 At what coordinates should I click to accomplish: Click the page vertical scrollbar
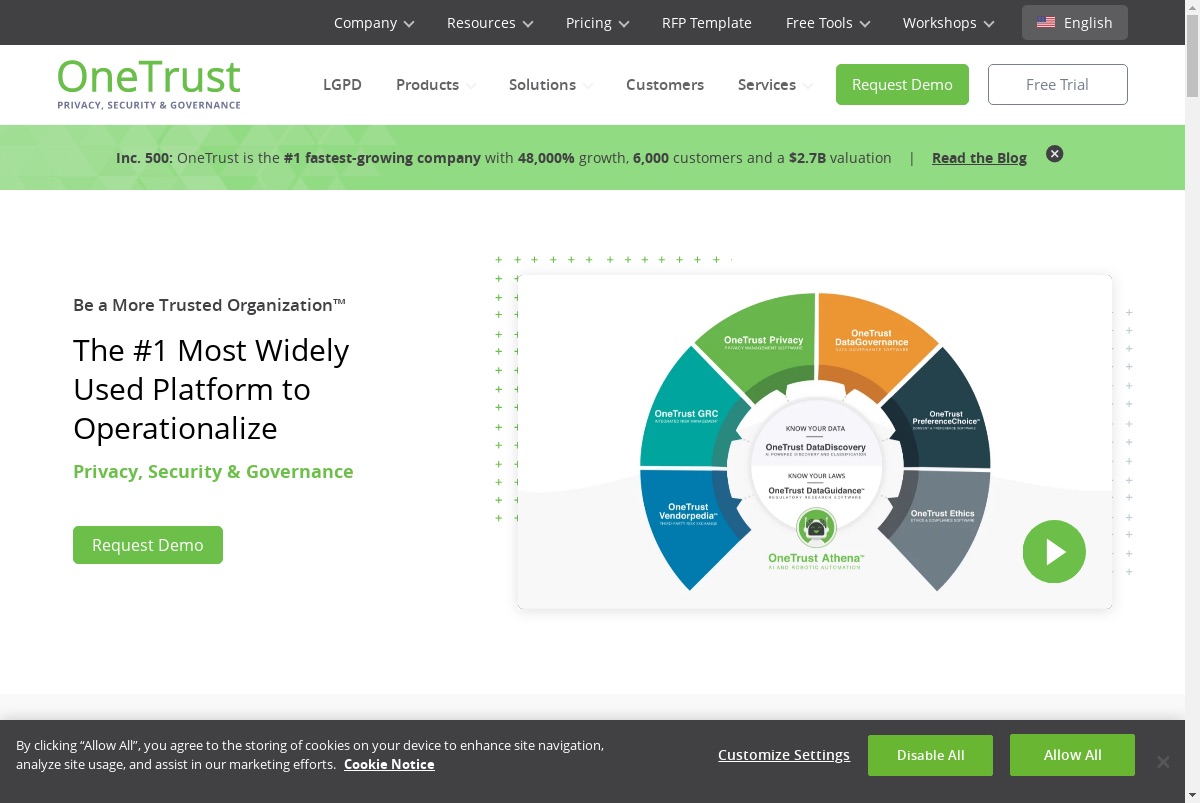(1192, 400)
